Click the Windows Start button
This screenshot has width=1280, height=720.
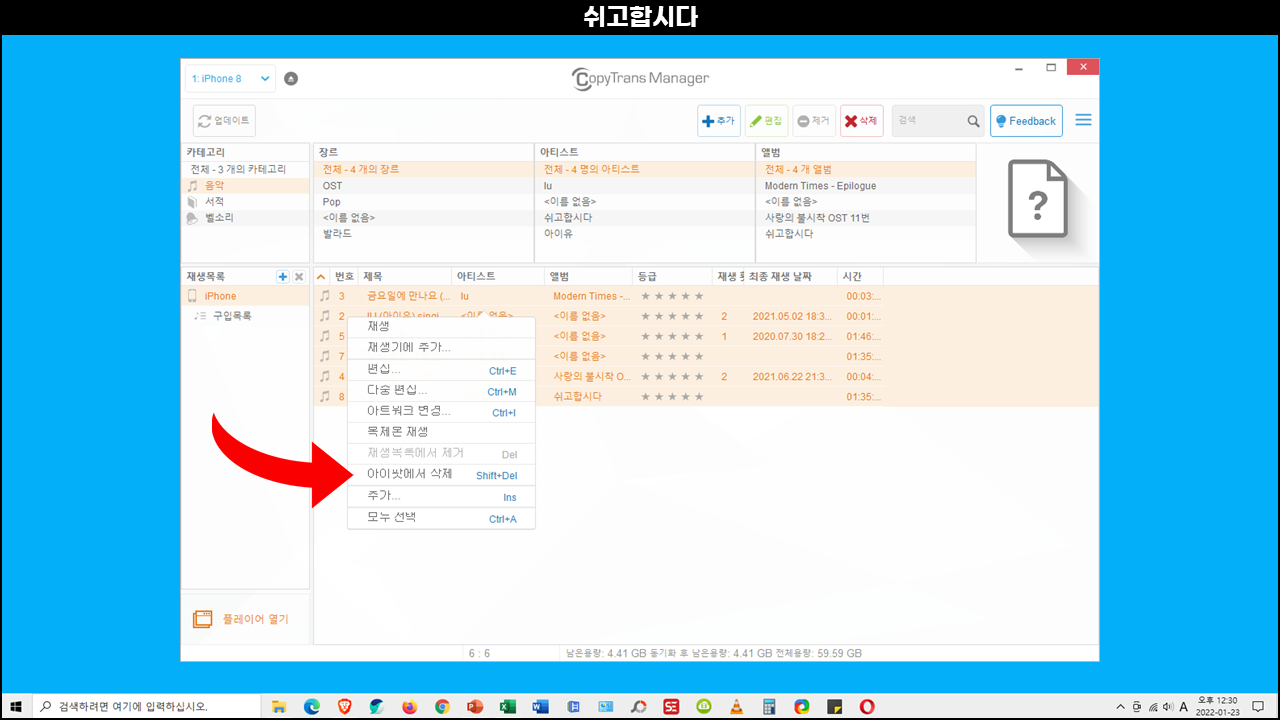pyautogui.click(x=16, y=706)
